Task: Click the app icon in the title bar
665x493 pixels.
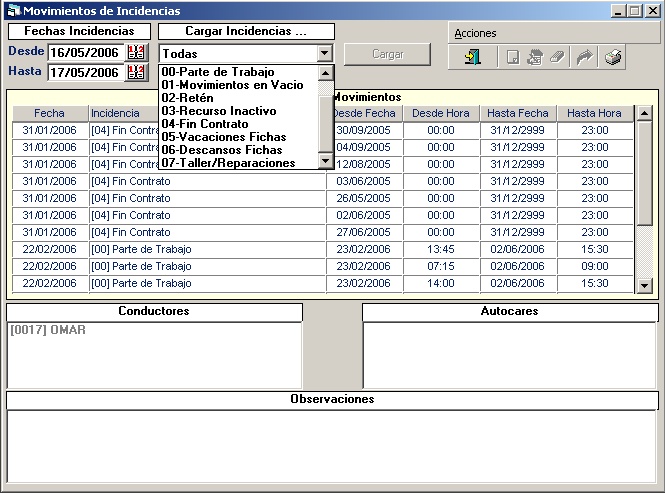Action: click(x=14, y=11)
